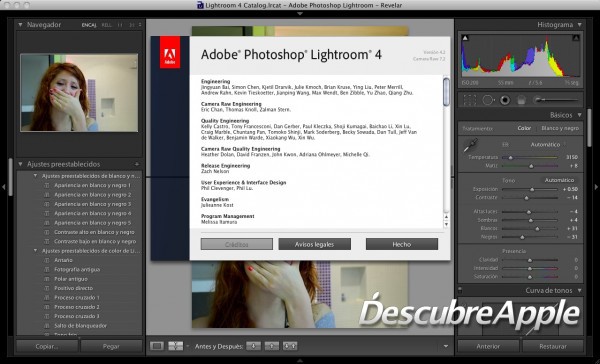
Task: Set Navigator zoom to 3:1
Action: click(x=132, y=25)
